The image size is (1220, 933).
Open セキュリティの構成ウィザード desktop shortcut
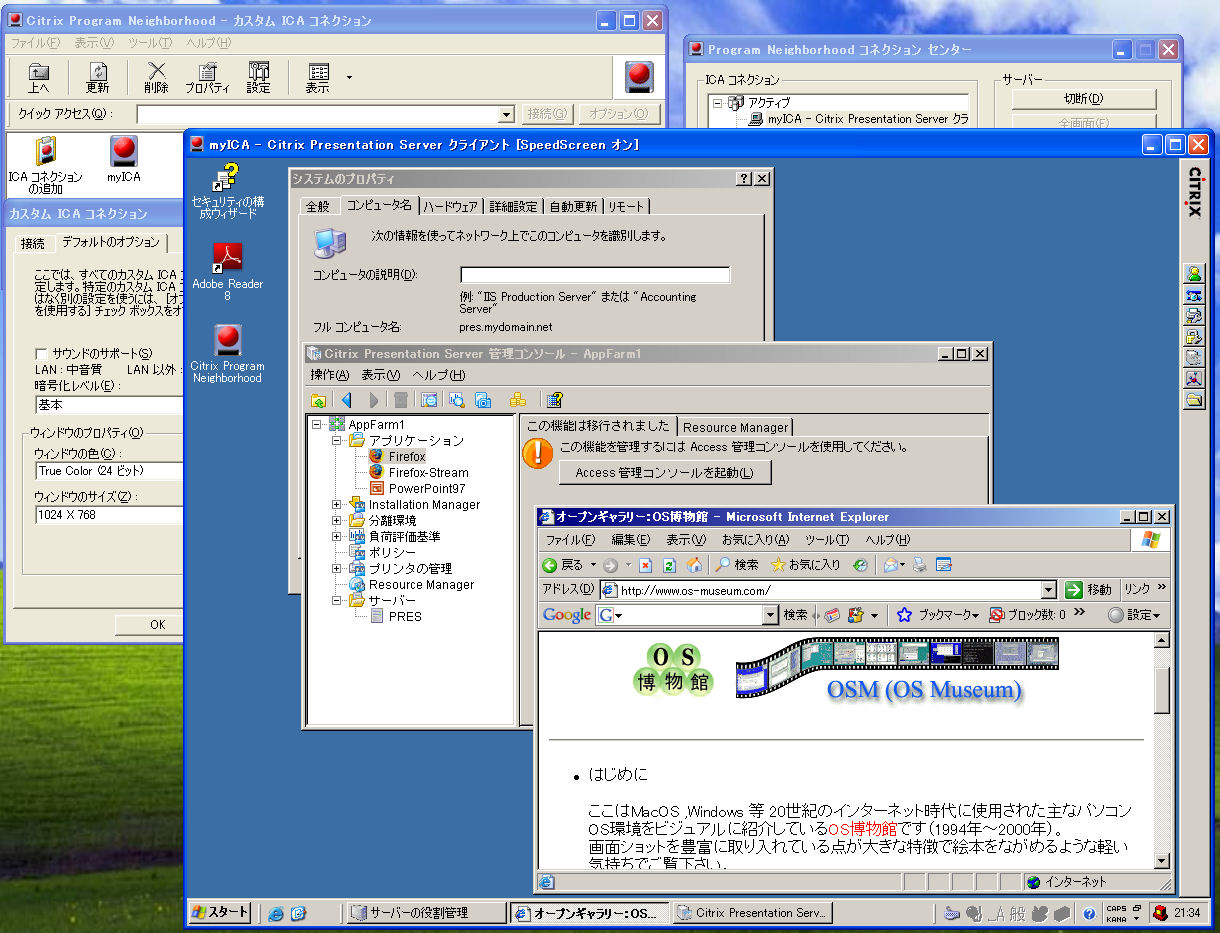coord(228,192)
